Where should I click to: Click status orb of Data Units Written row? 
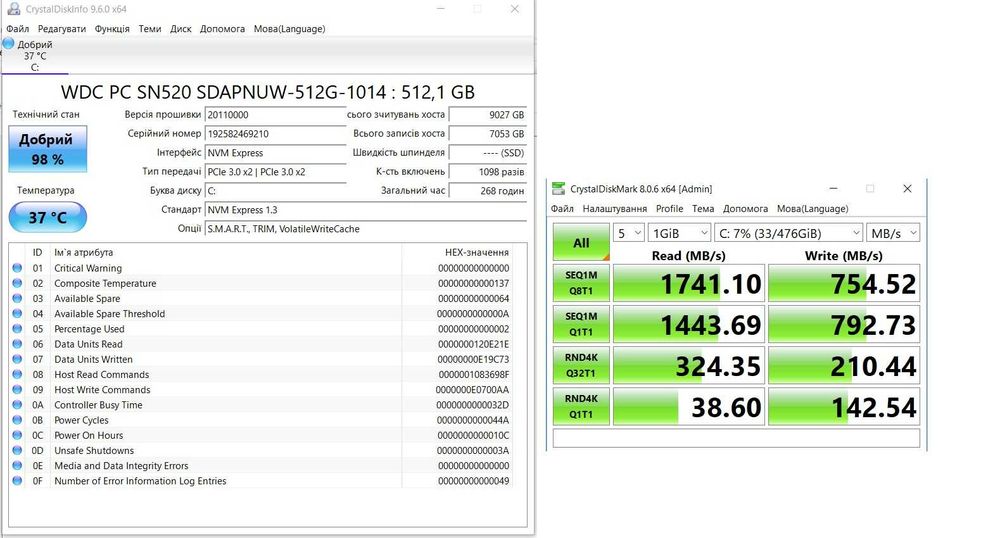(x=17, y=360)
